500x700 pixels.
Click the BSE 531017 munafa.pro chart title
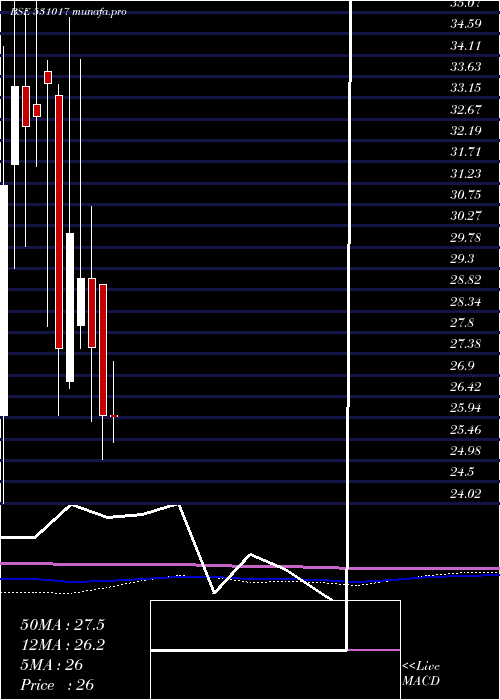[x=68, y=11]
